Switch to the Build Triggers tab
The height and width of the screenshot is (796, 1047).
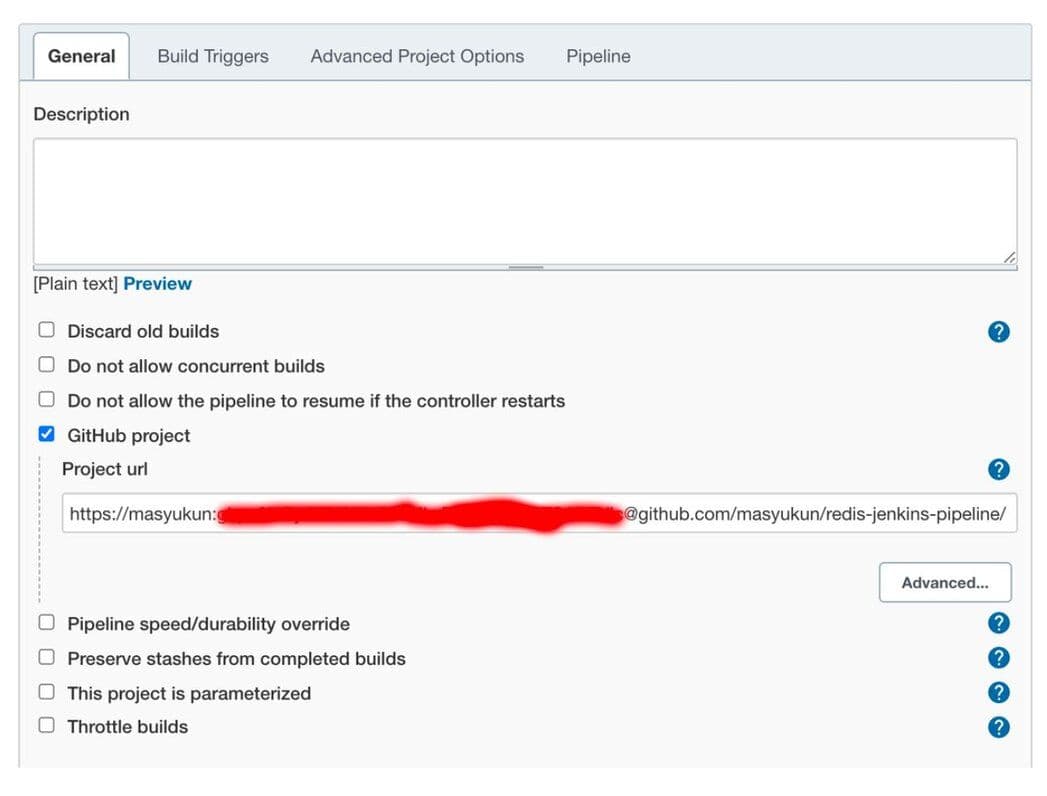click(212, 56)
